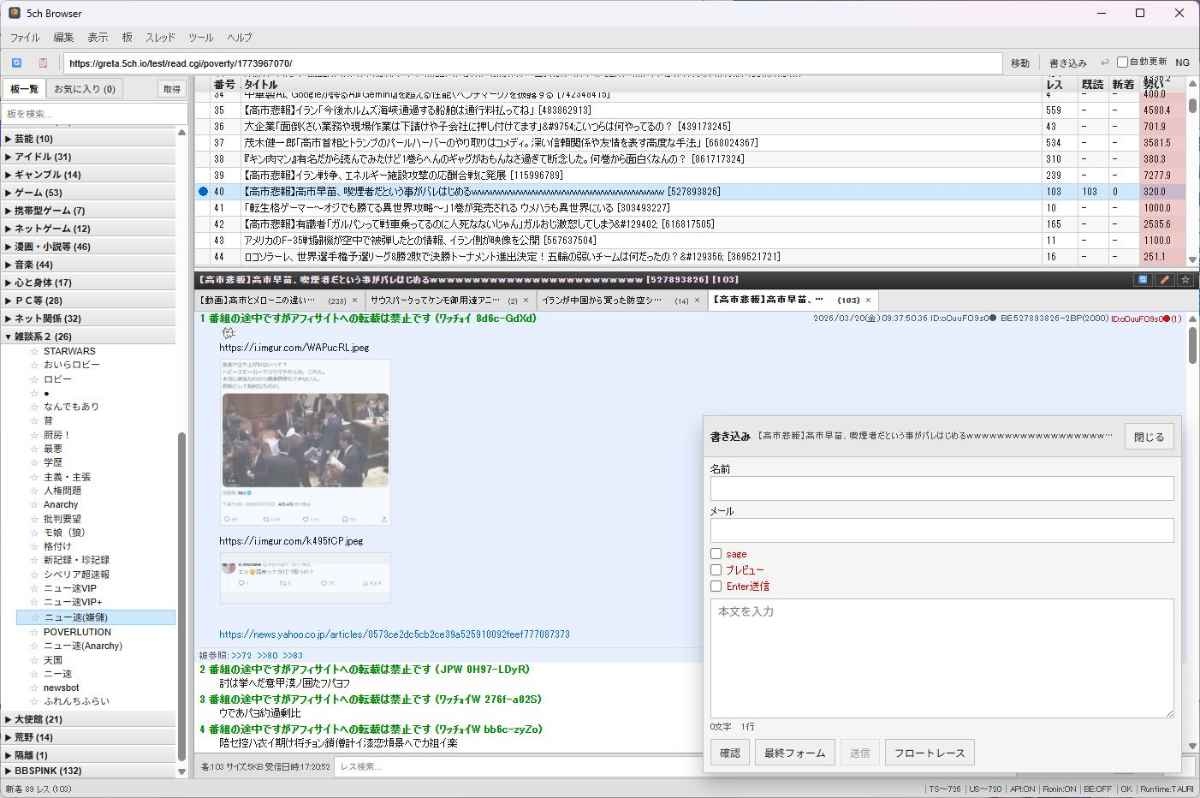Open the news.yahoo.co.jp article link
Viewport: 1200px width, 798px height.
pos(394,634)
